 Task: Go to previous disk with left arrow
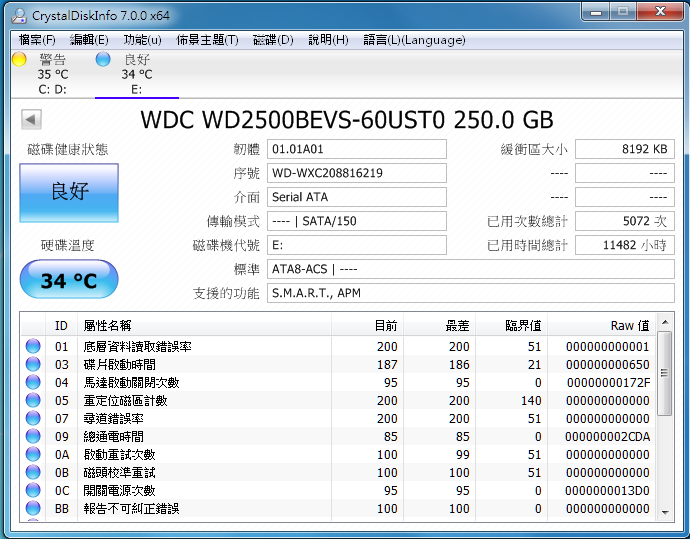(x=31, y=119)
